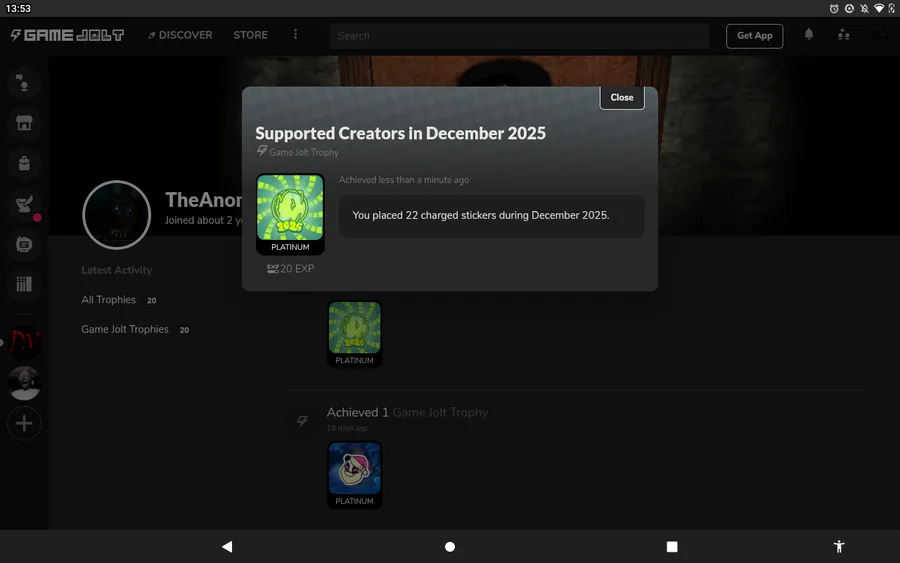Open the Game Jolt logo home link

pyautogui.click(x=67, y=36)
